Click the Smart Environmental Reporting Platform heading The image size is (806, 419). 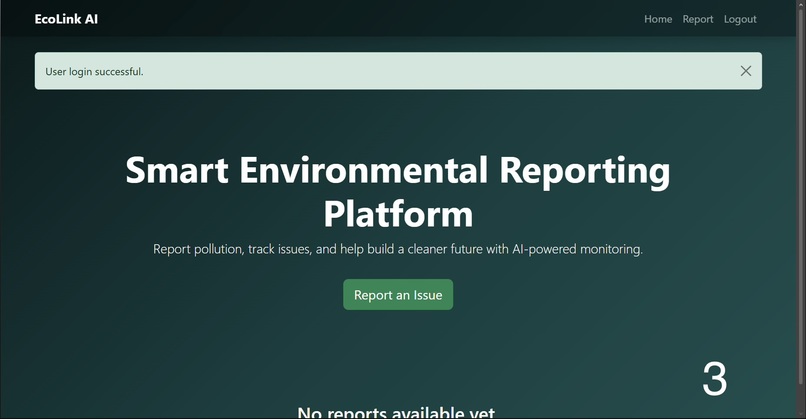click(x=398, y=192)
